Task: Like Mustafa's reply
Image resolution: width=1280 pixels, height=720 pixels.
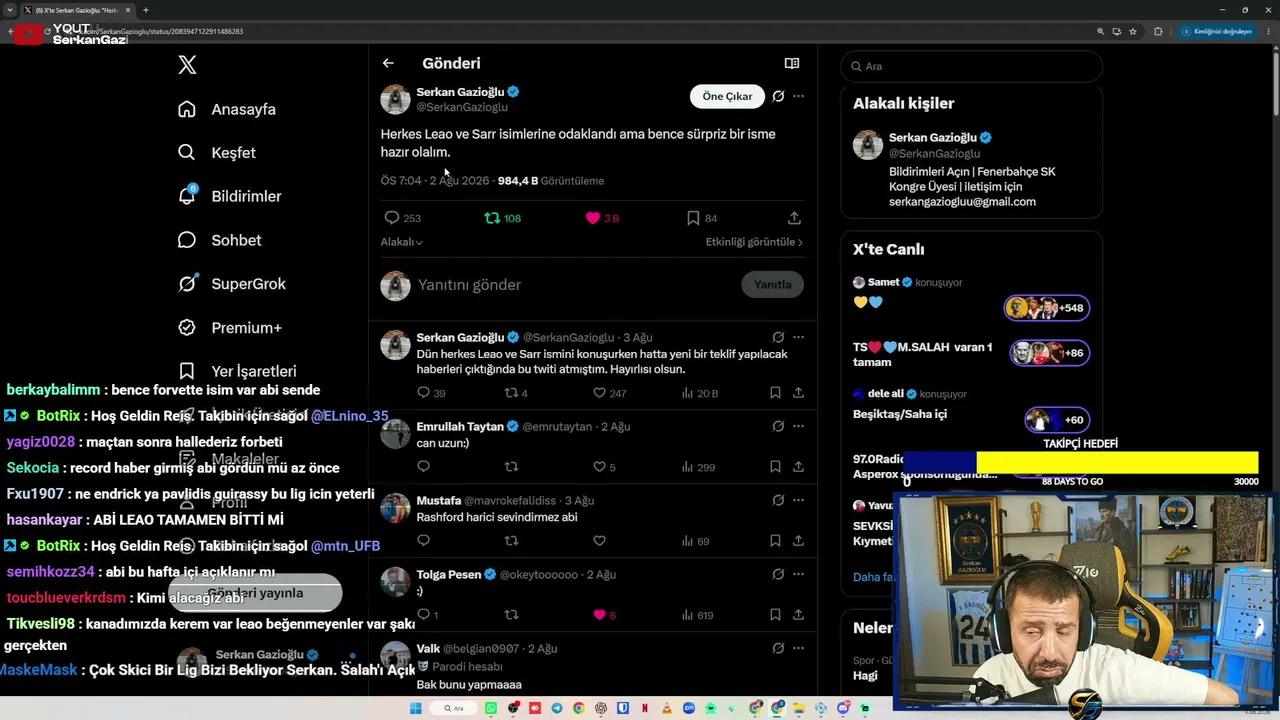Action: [599, 541]
